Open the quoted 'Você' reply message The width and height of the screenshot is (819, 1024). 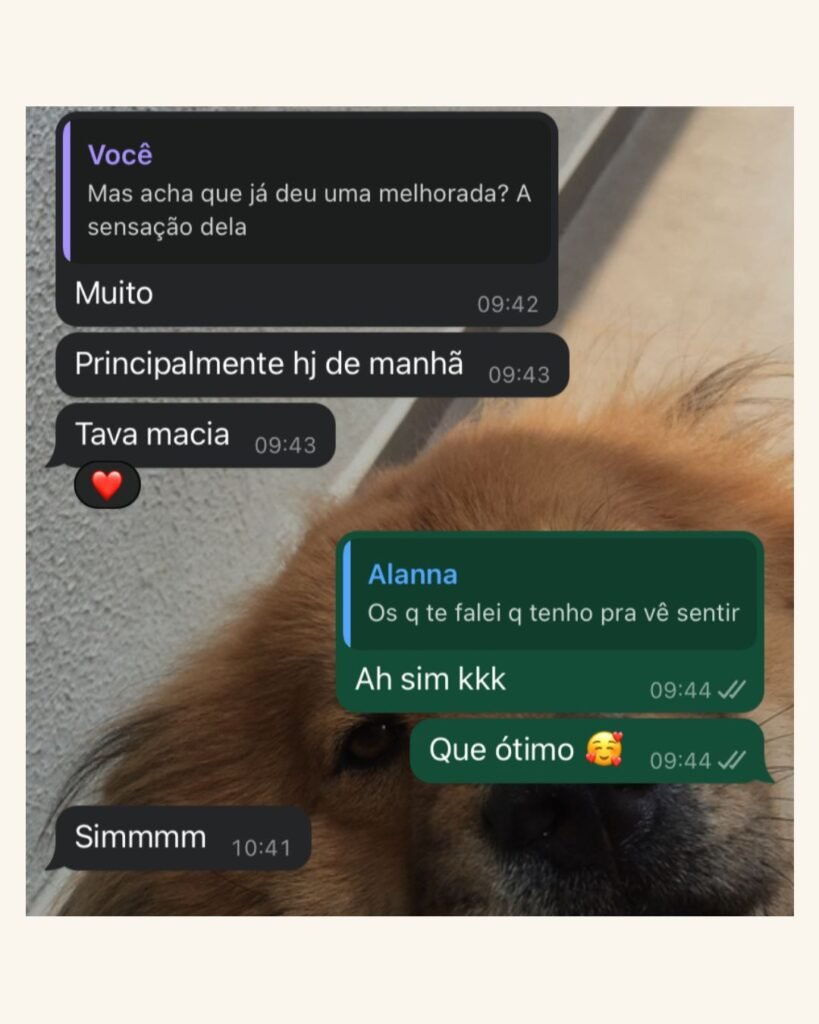pos(306,191)
